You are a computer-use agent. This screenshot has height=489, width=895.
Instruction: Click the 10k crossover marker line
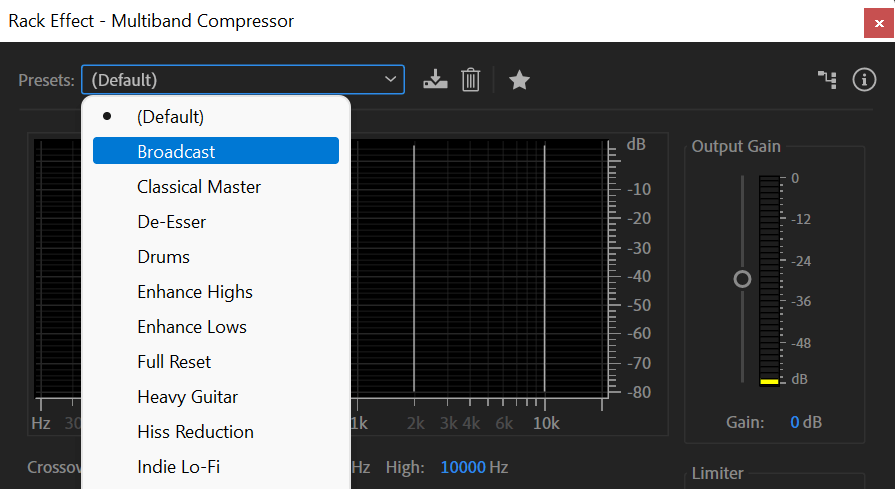[544, 268]
